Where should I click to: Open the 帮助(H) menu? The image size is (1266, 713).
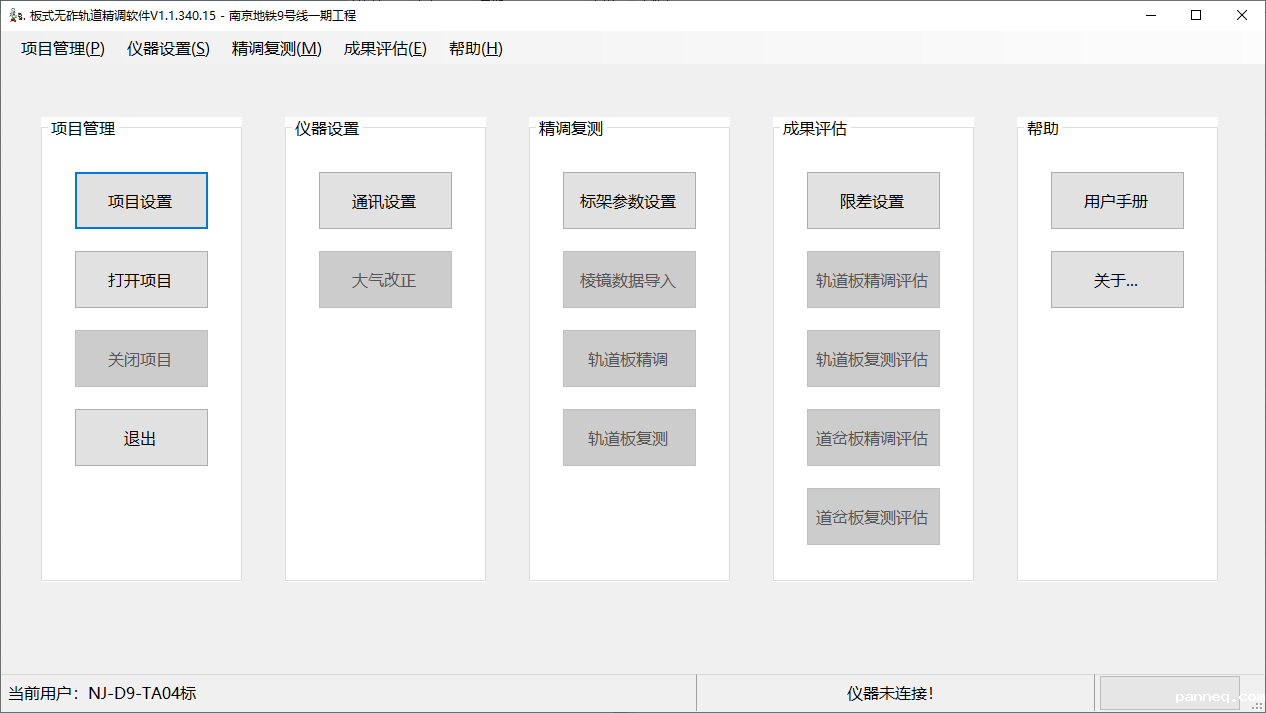(476, 49)
